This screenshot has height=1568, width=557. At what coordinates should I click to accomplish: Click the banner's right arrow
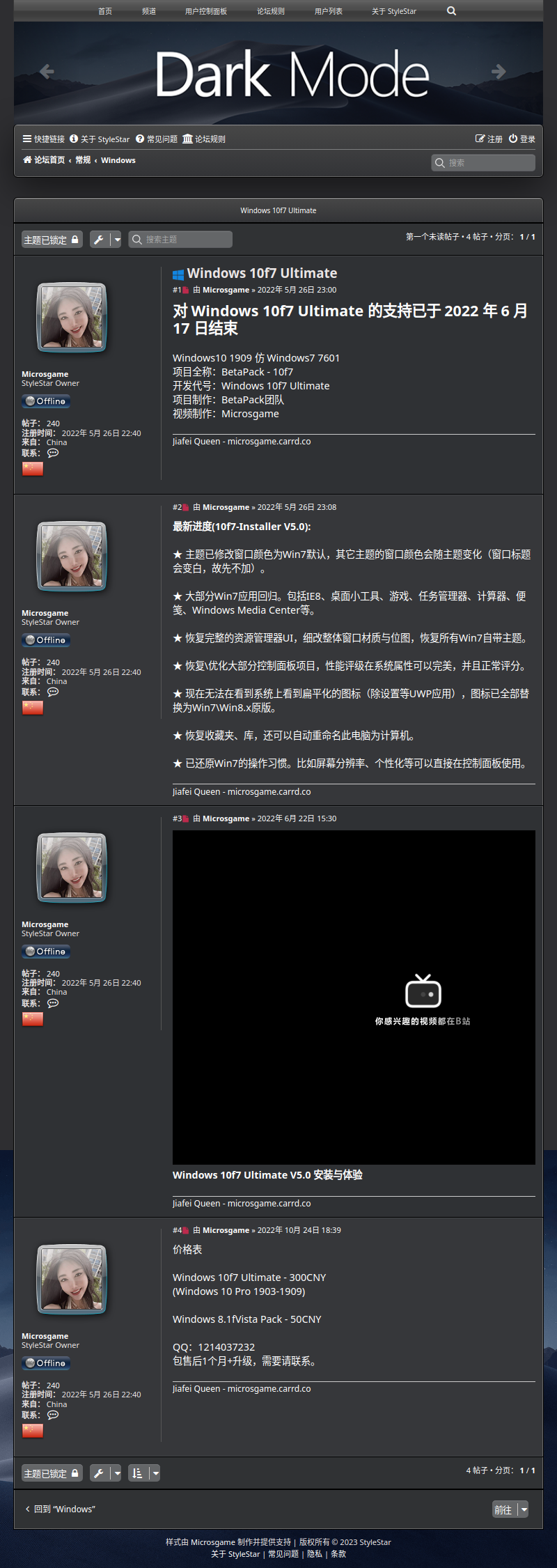[x=499, y=71]
